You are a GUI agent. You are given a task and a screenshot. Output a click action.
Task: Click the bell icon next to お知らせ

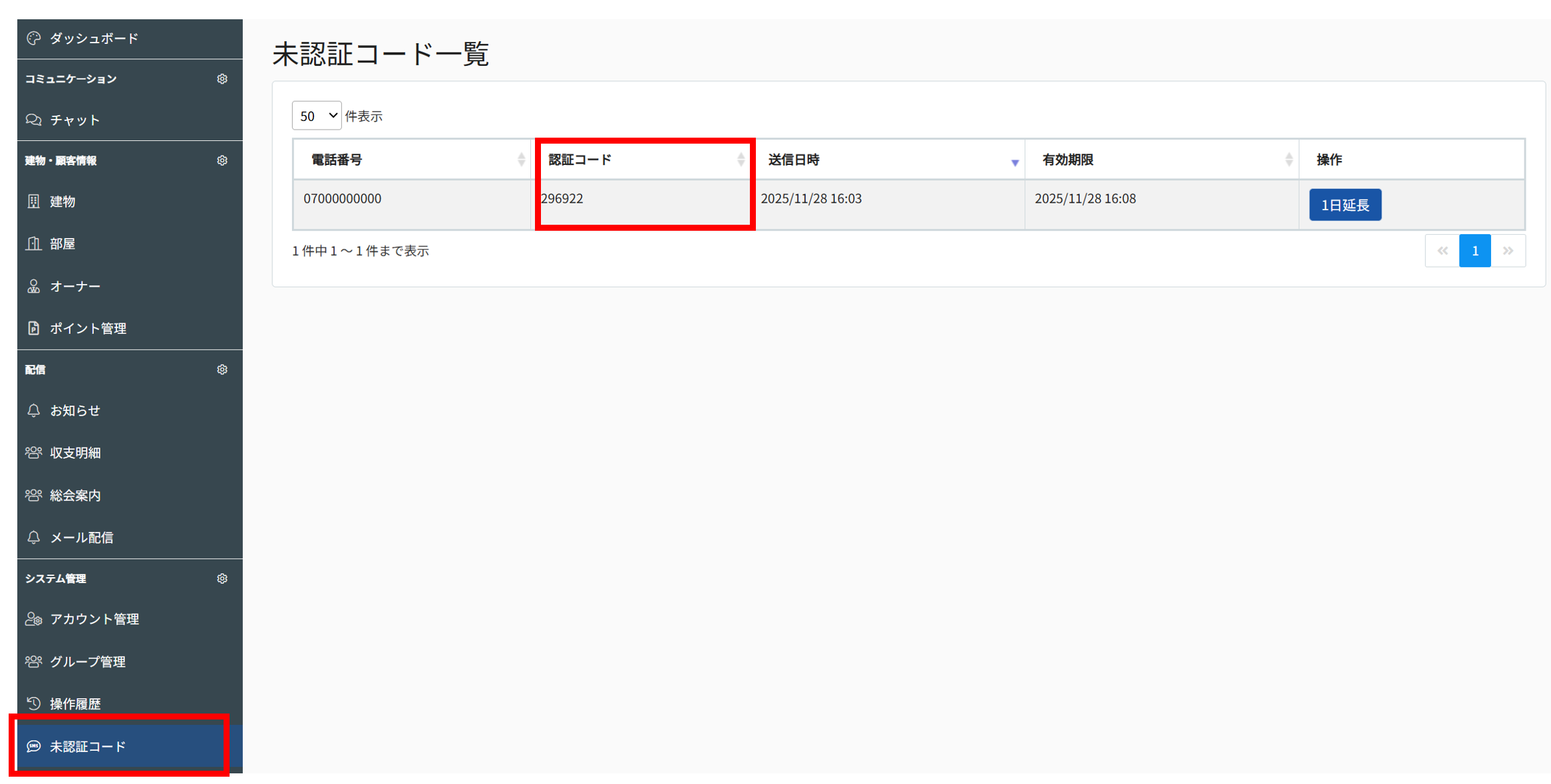(x=34, y=410)
